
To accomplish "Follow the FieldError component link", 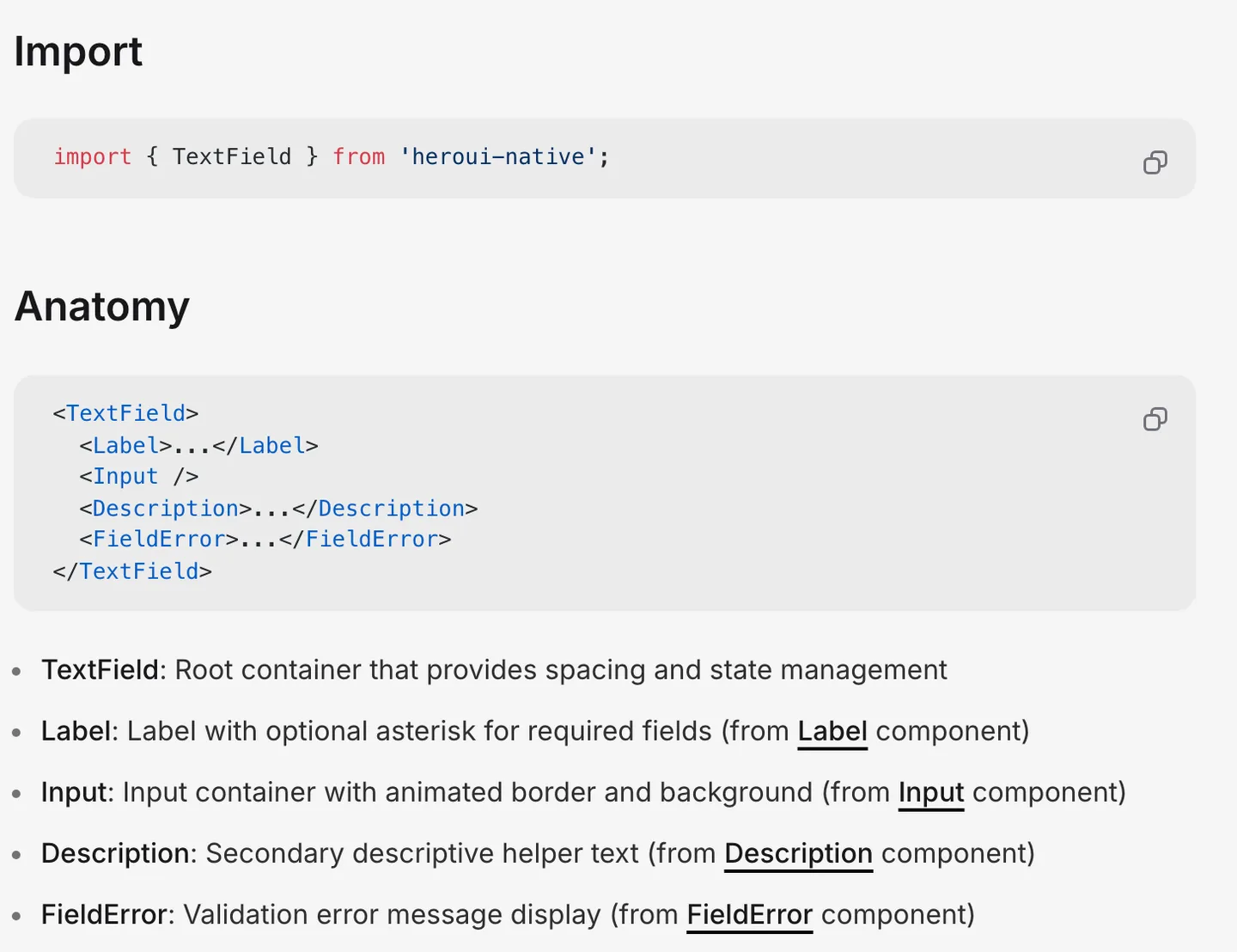I will click(750, 914).
